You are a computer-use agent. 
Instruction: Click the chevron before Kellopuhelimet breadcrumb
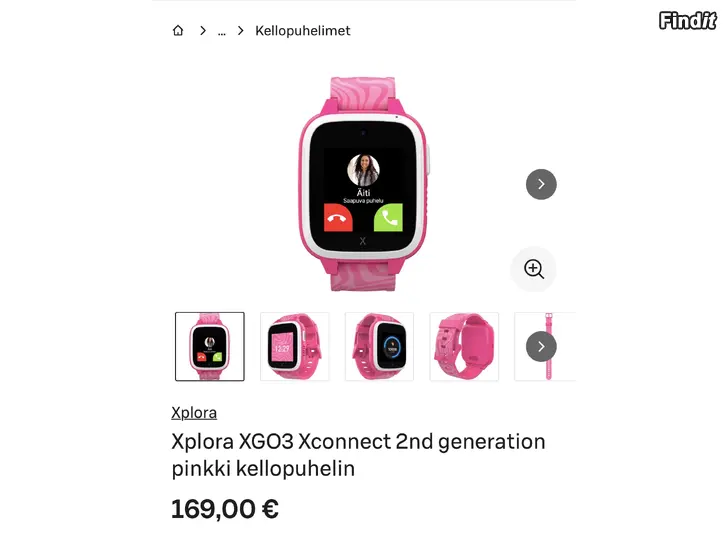pos(240,31)
